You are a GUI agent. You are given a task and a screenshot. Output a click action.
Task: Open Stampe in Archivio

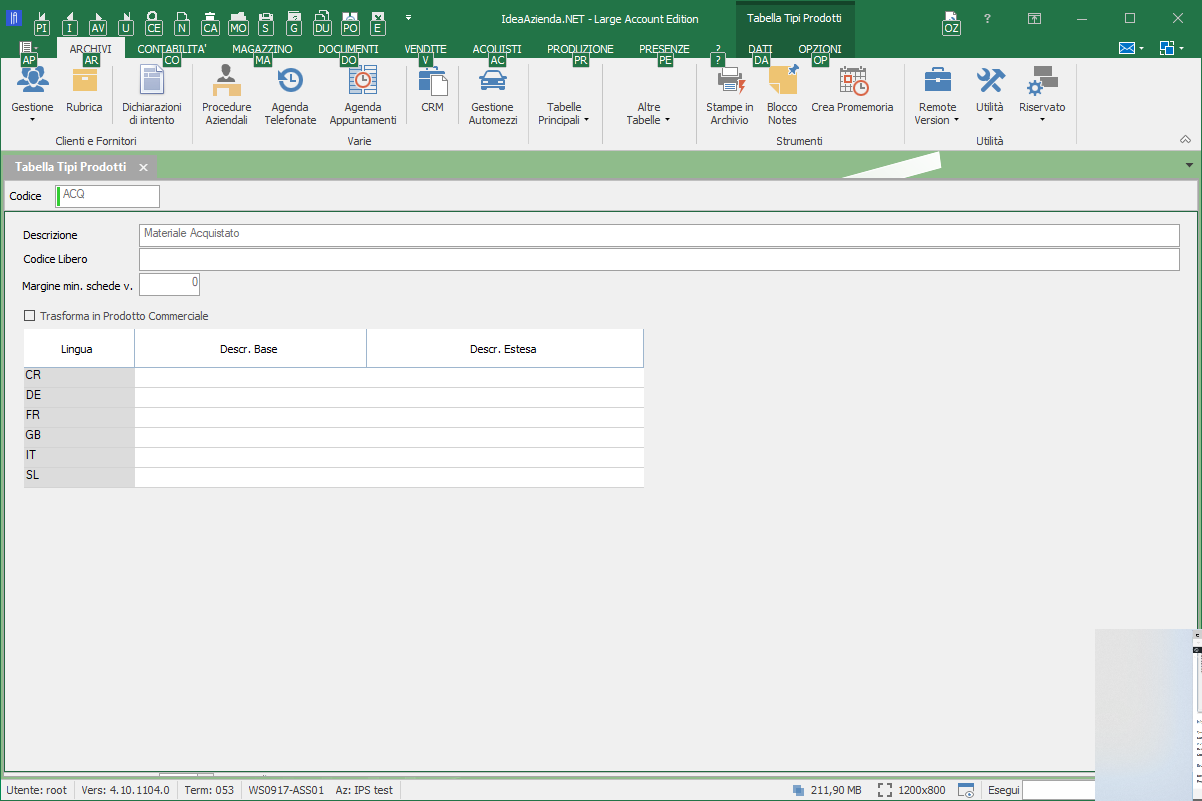click(x=730, y=94)
